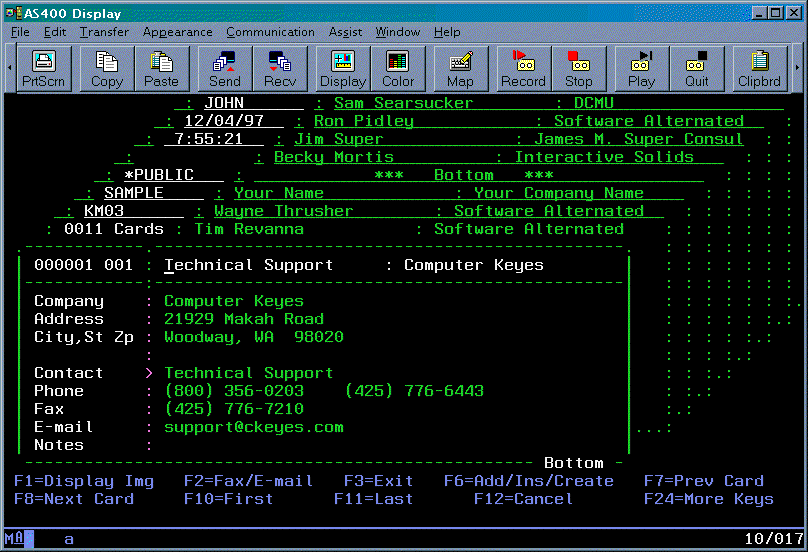Click F7=Prev Card function key

(x=704, y=481)
